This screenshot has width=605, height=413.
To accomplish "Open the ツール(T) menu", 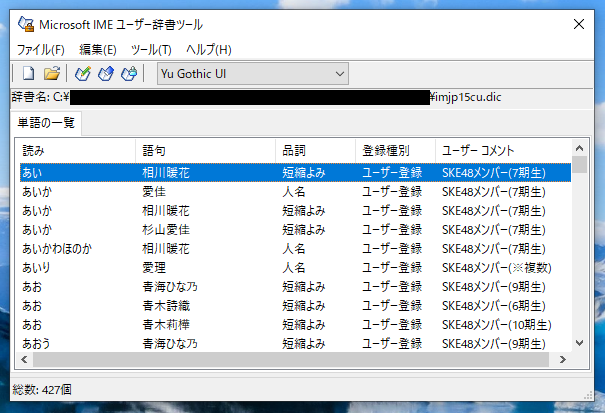I will click(x=151, y=49).
